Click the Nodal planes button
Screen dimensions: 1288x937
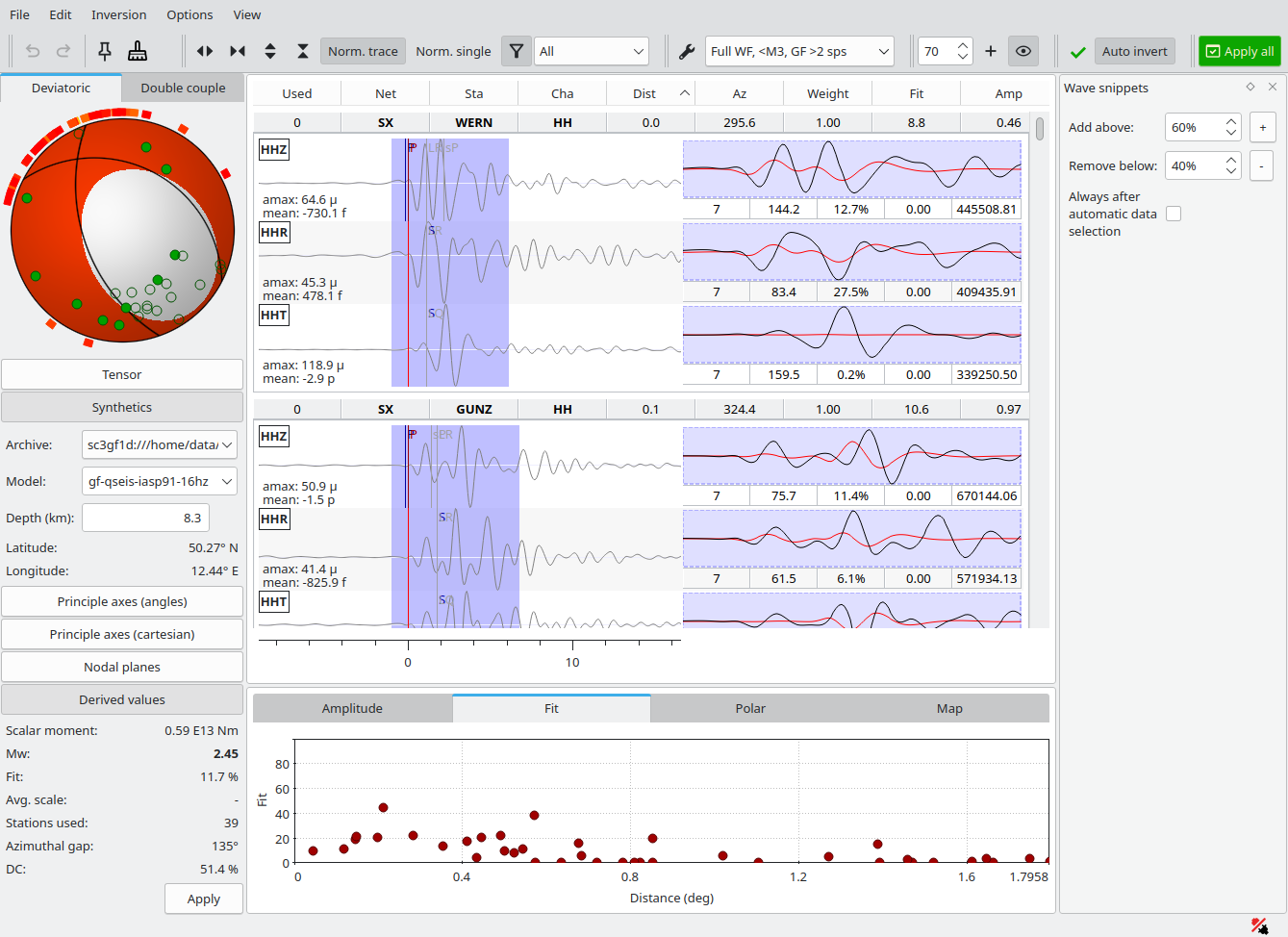(122, 667)
